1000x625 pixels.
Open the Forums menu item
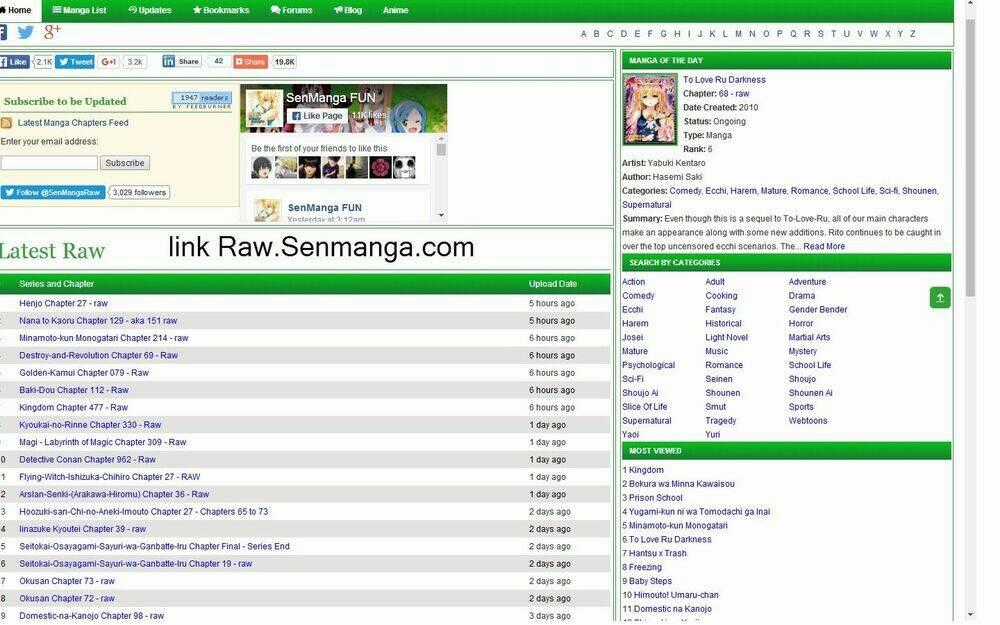(291, 10)
